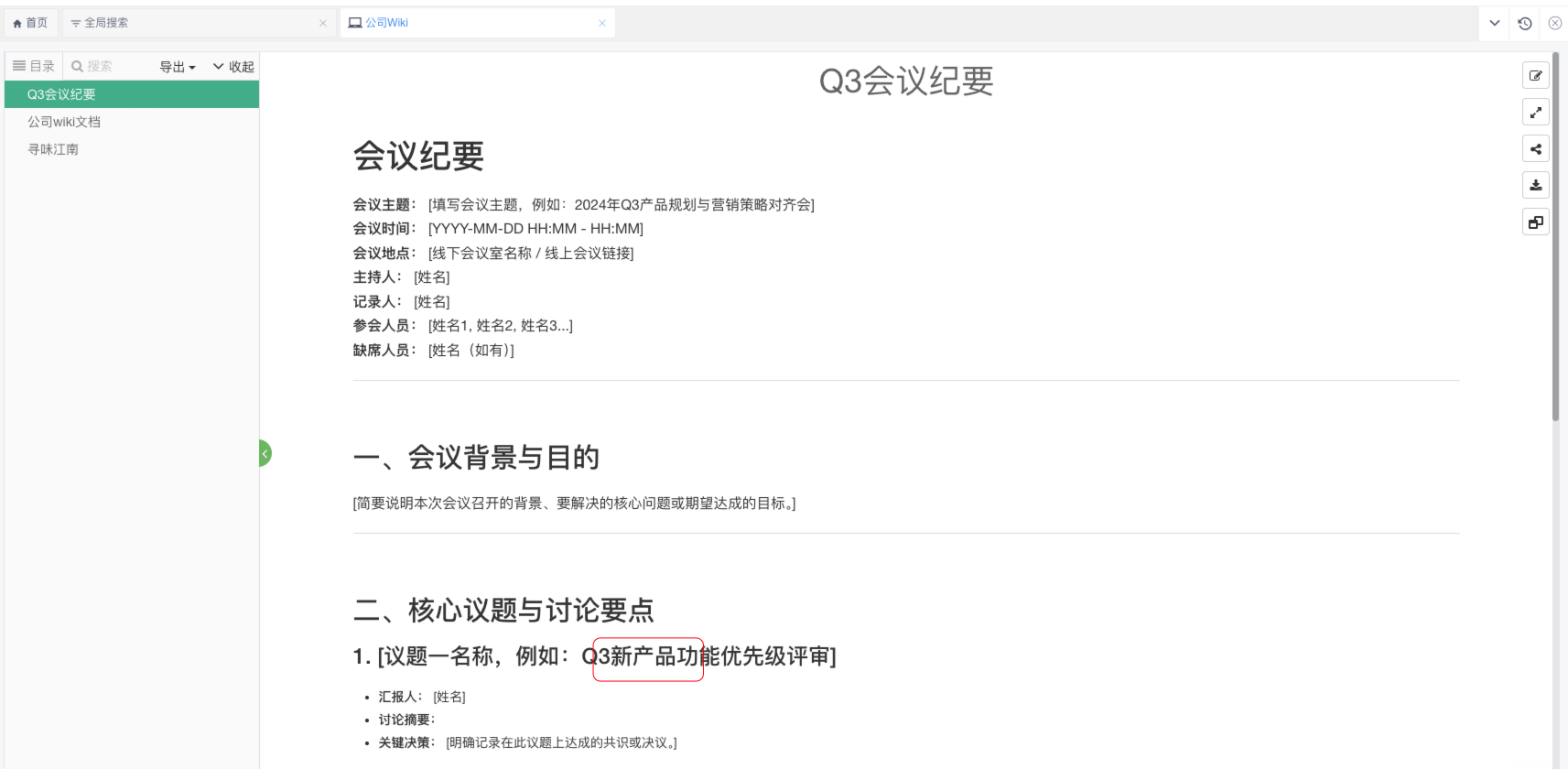Open 寻味江南 in the sidebar
The height and width of the screenshot is (769, 1568).
132,149
